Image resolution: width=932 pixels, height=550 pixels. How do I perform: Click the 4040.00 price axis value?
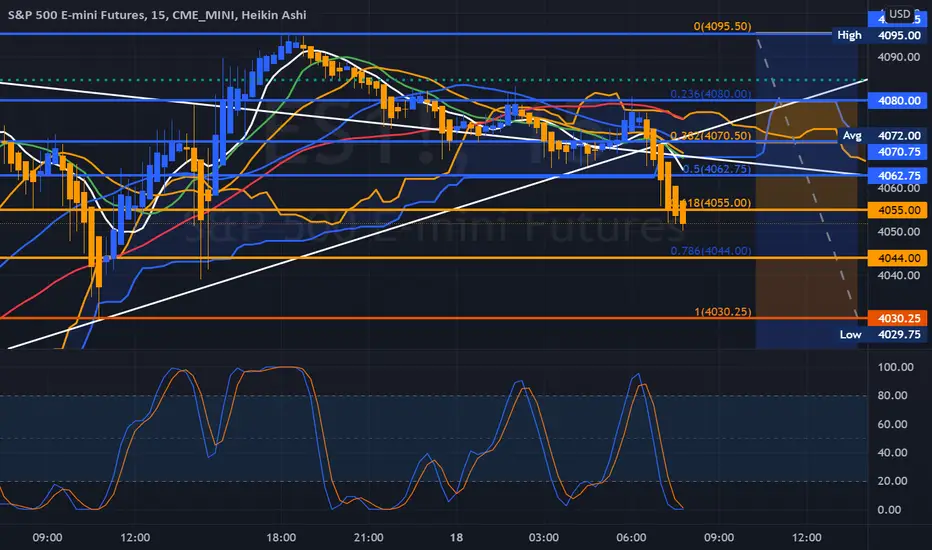point(899,275)
